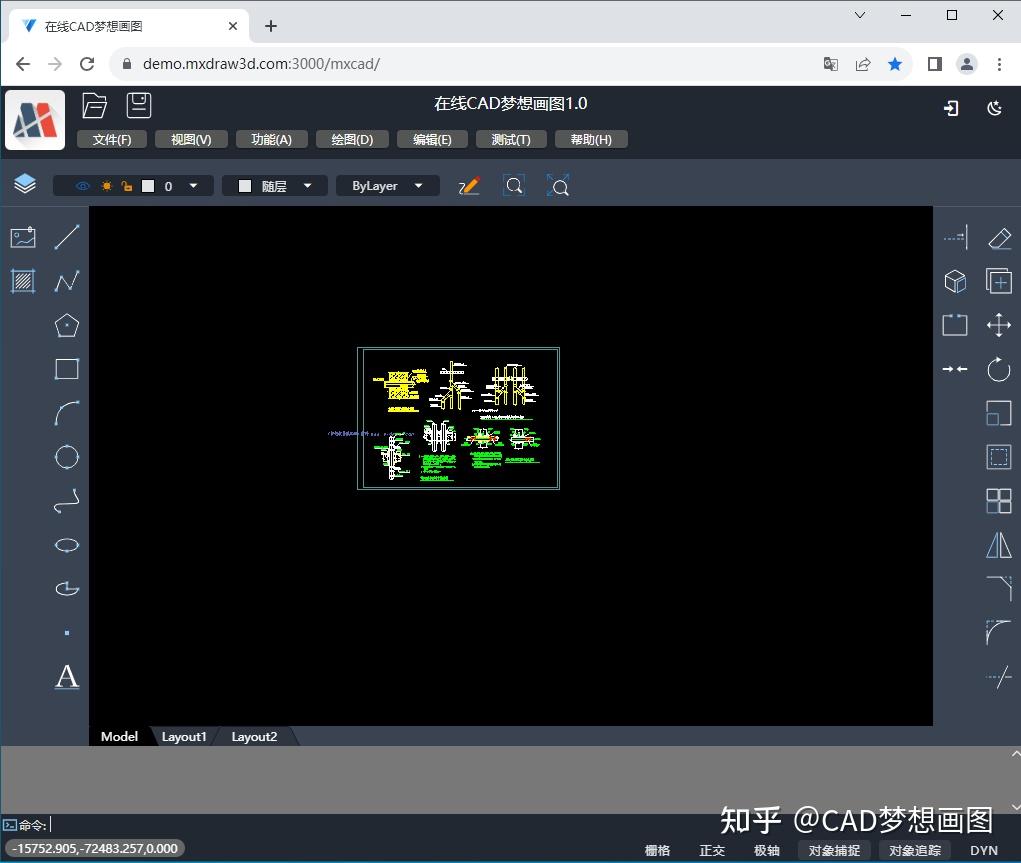Select the Mirror tool

tap(999, 545)
